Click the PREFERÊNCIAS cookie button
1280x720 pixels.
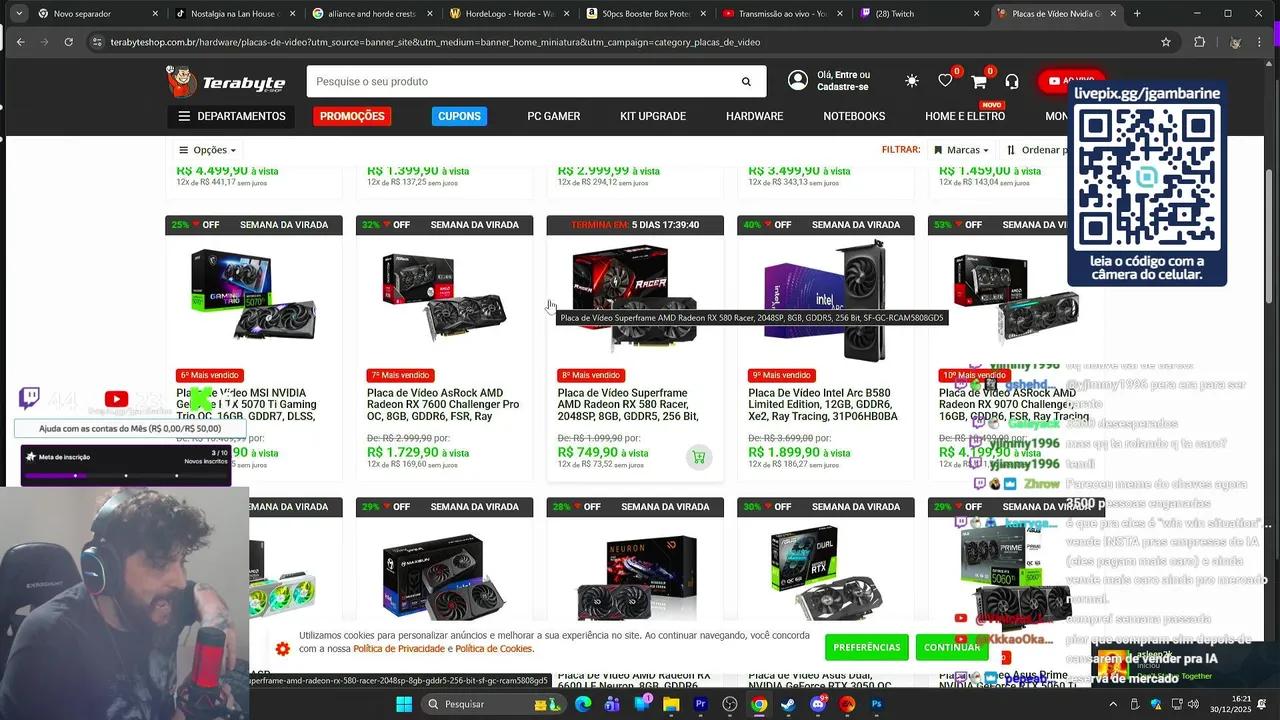tap(867, 647)
